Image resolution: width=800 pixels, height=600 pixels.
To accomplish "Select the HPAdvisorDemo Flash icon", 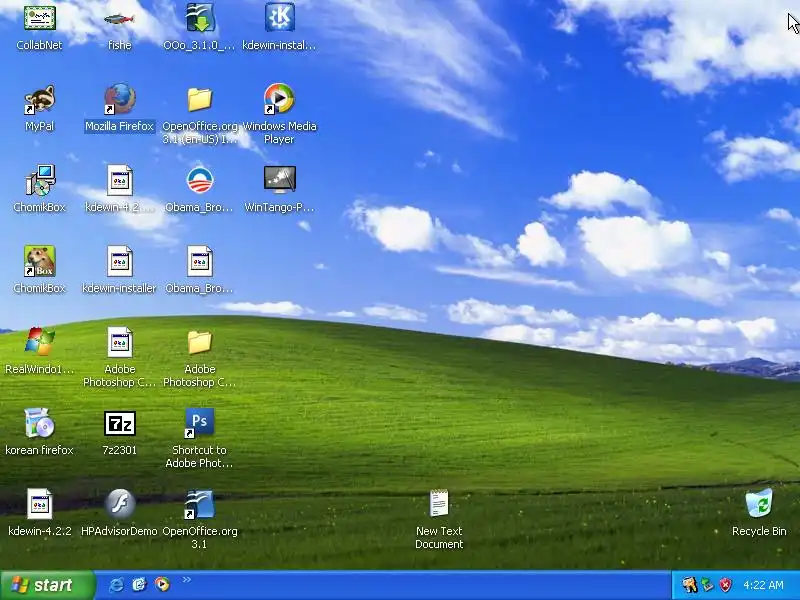I will click(x=120, y=504).
